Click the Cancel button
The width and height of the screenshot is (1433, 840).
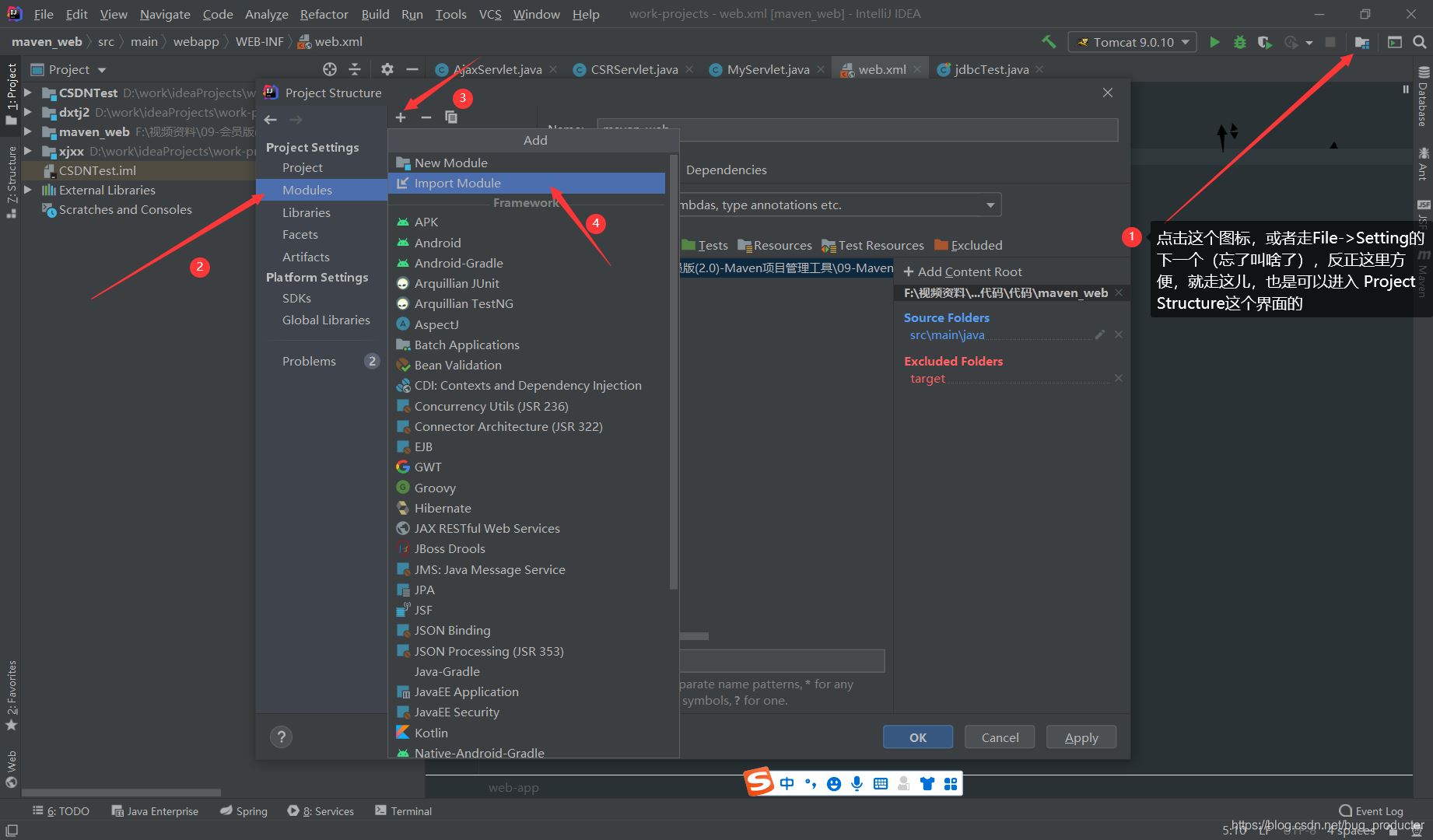tap(1000, 737)
